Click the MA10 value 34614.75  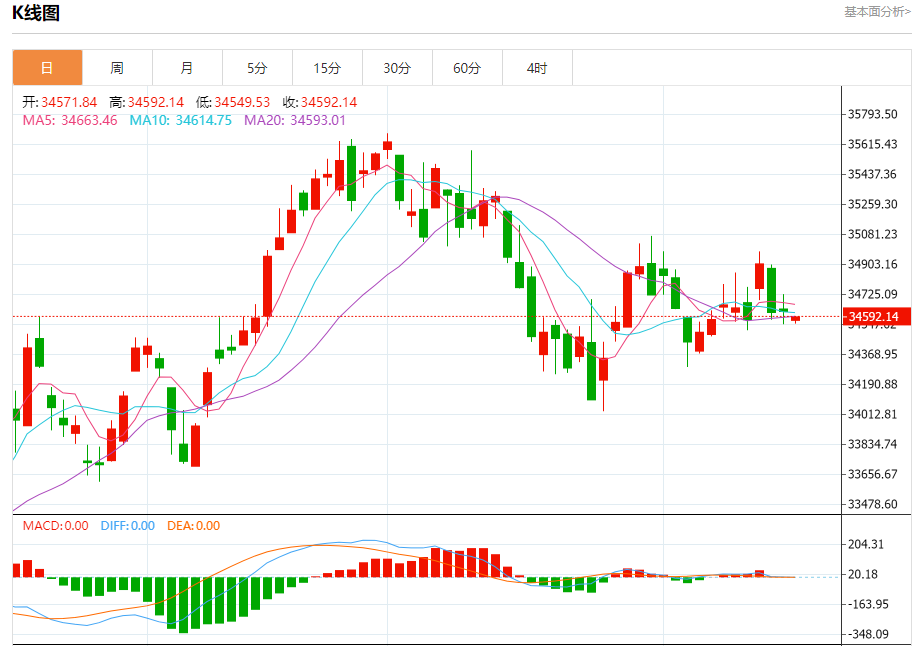[204, 120]
